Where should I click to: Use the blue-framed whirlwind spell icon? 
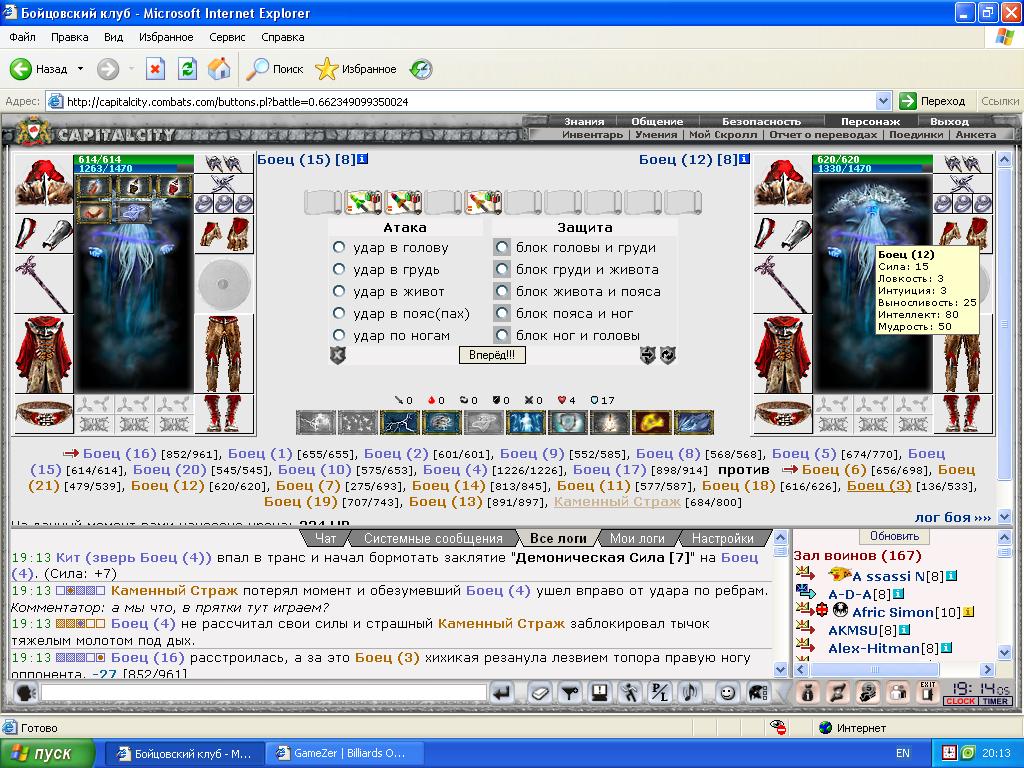(x=441, y=423)
